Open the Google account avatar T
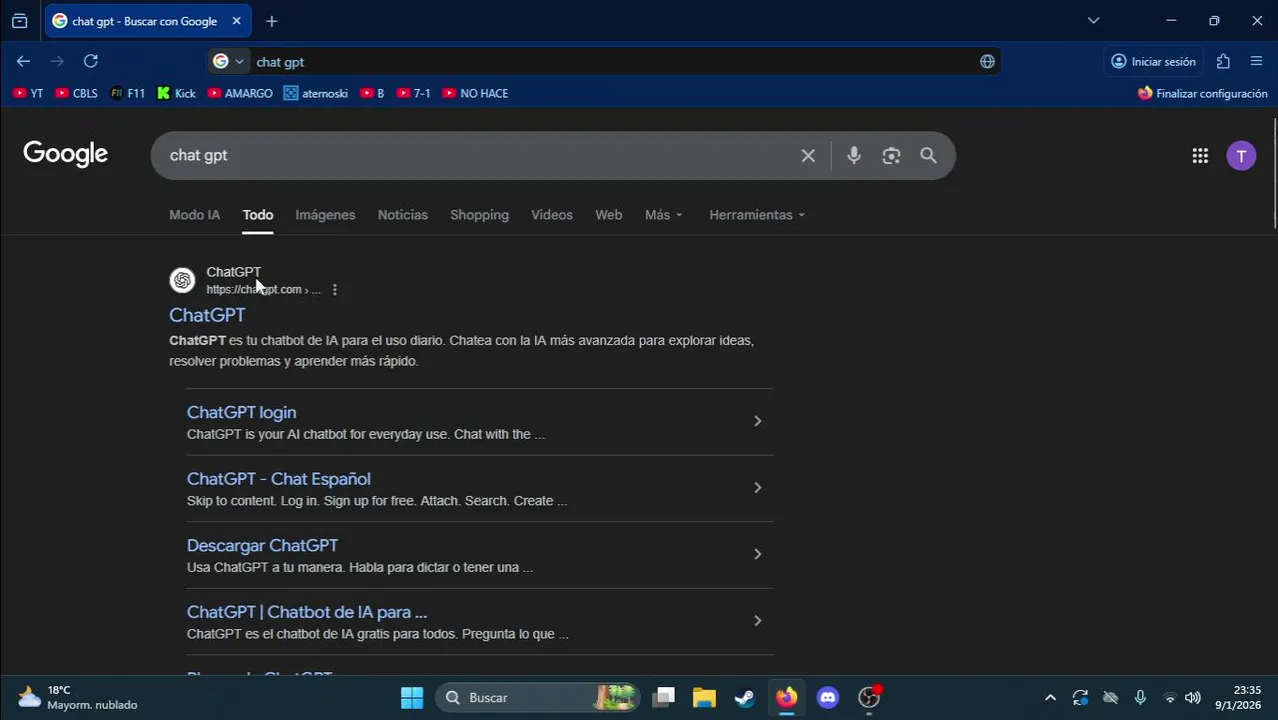This screenshot has height=720, width=1278. 1241,155
